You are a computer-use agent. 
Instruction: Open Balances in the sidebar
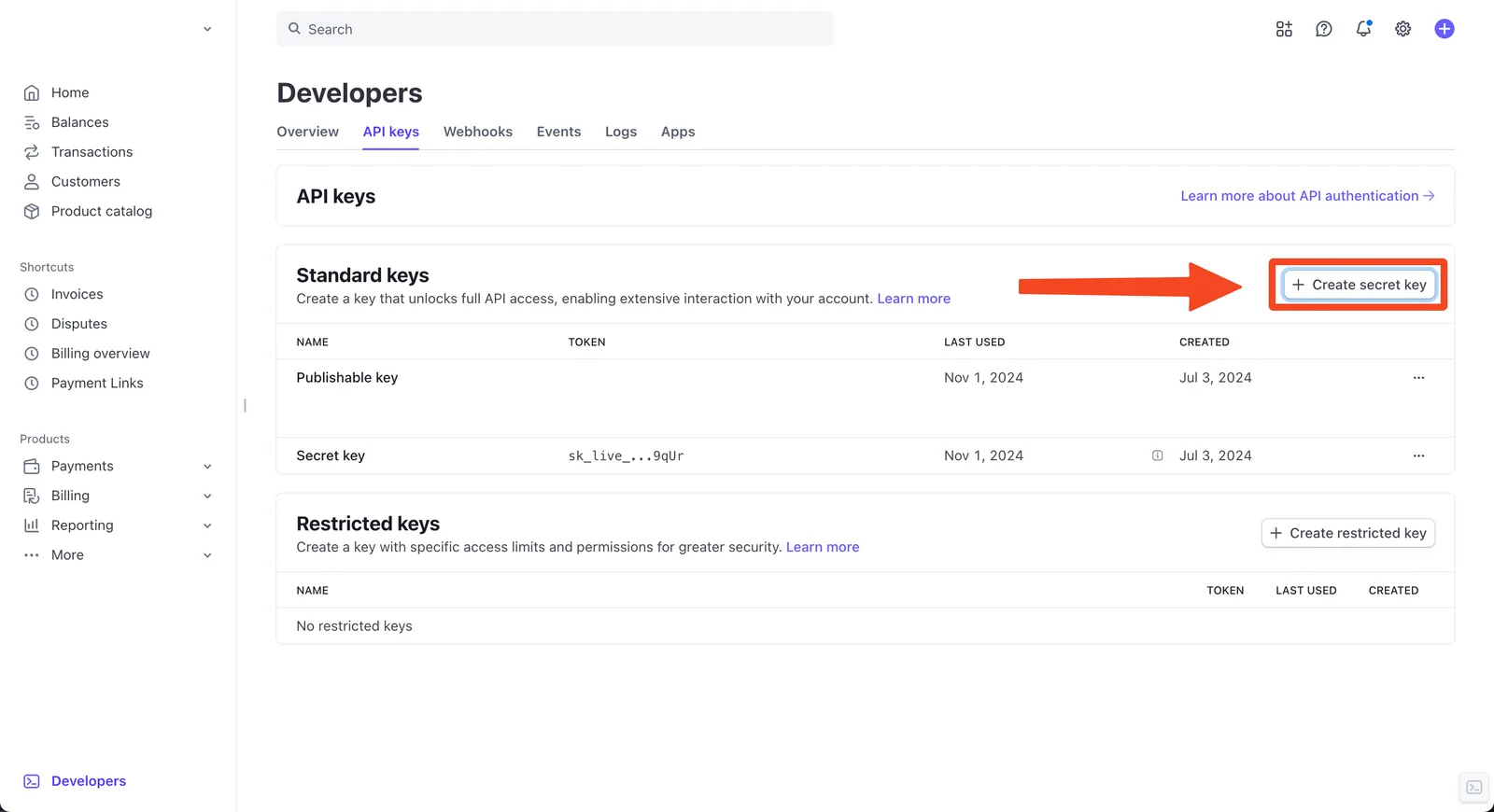pyautogui.click(x=79, y=122)
